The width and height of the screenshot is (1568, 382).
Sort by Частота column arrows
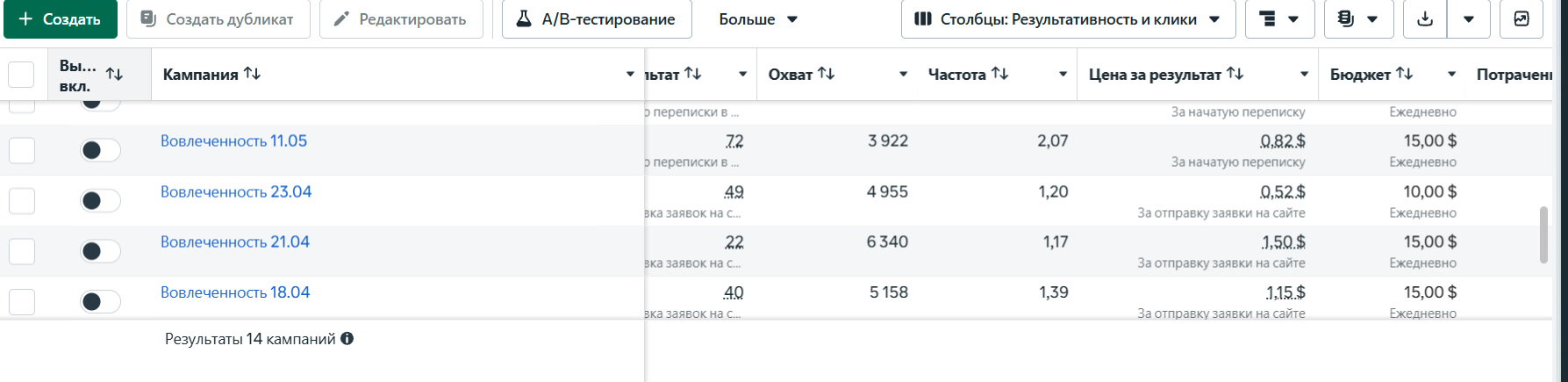(999, 74)
